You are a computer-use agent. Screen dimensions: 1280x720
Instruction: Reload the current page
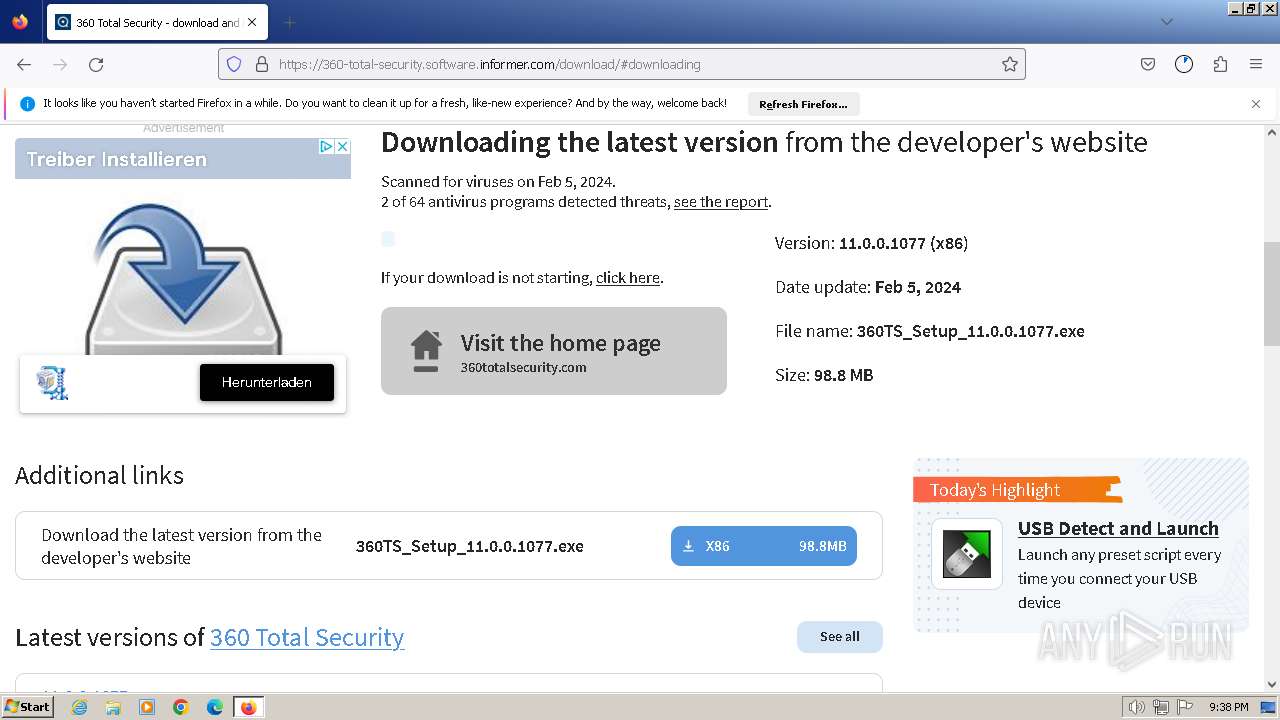(x=96, y=64)
